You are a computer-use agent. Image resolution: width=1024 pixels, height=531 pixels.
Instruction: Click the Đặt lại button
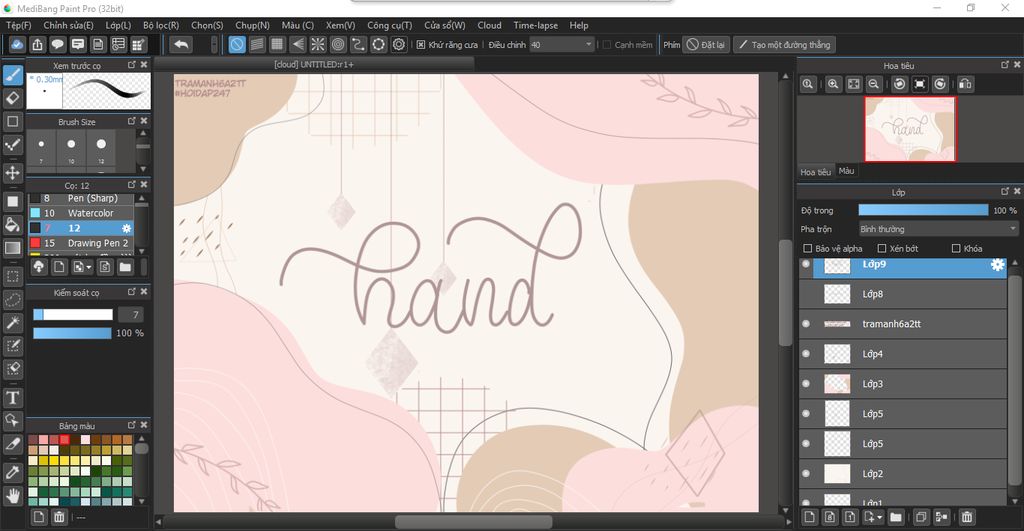706,44
